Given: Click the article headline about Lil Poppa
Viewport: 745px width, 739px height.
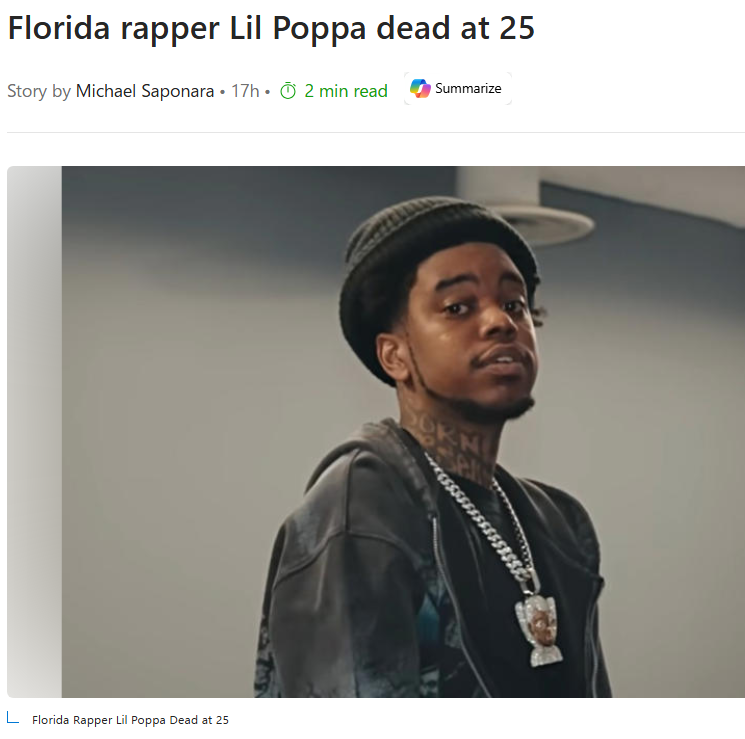Looking at the screenshot, I should point(271,28).
